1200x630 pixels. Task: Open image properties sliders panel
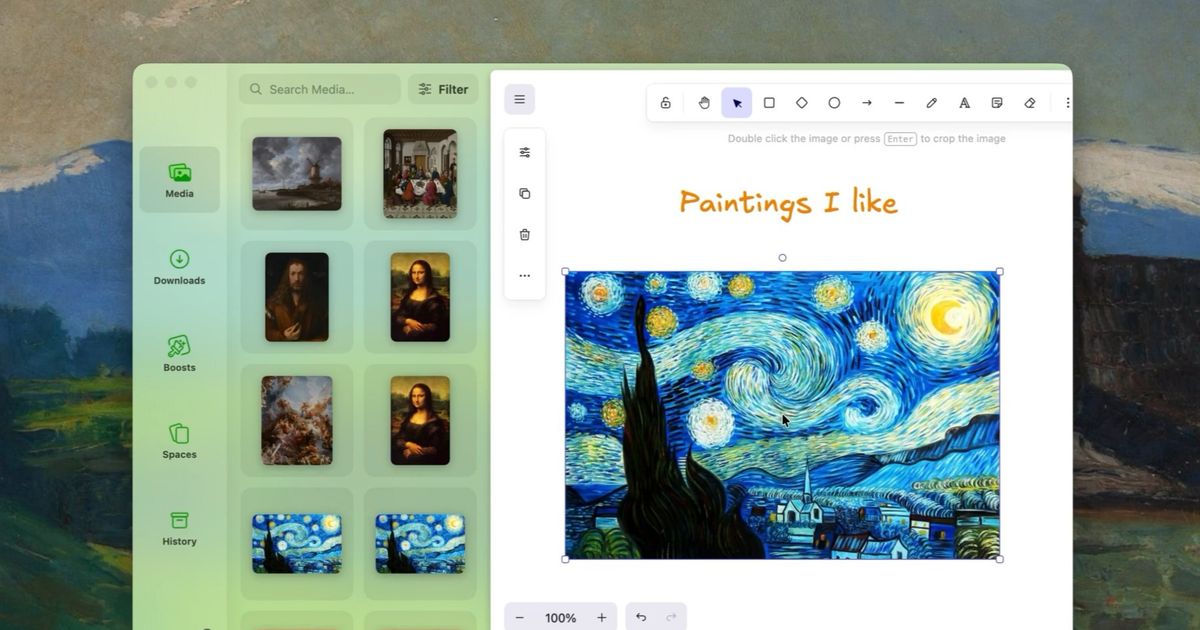pos(525,153)
